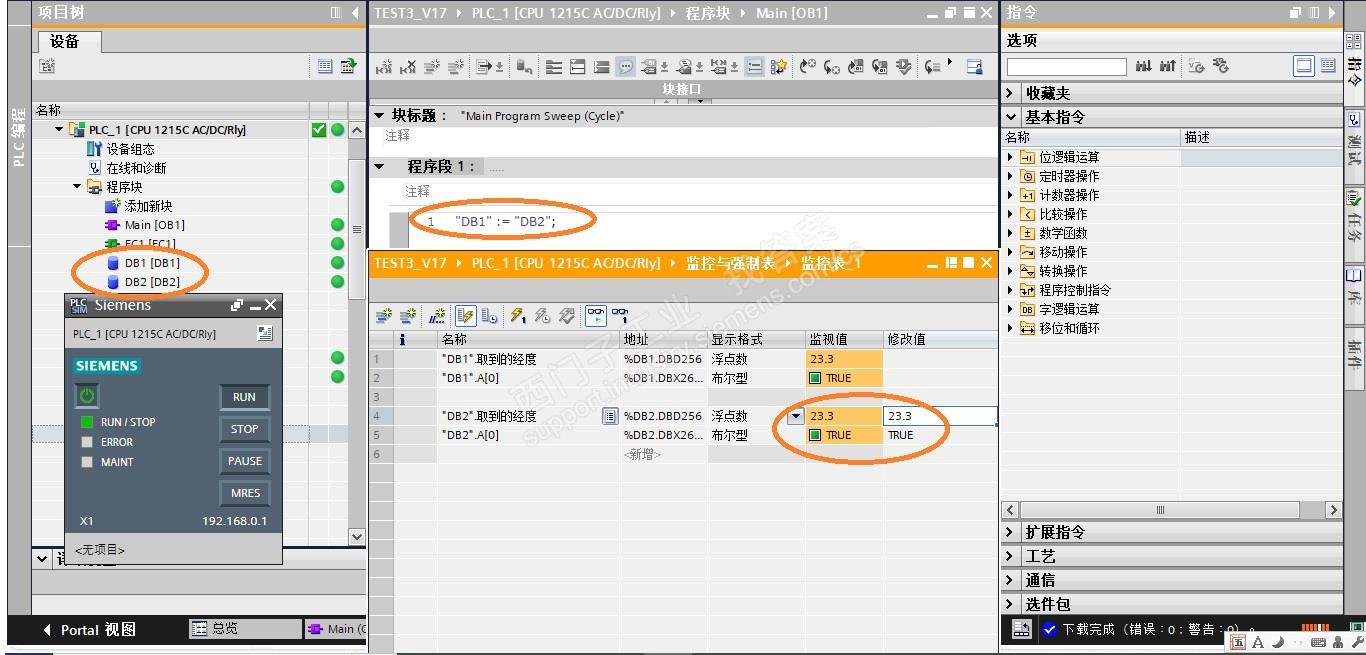
Task: Click the block lock icon at toolbar end
Action: tap(974, 67)
